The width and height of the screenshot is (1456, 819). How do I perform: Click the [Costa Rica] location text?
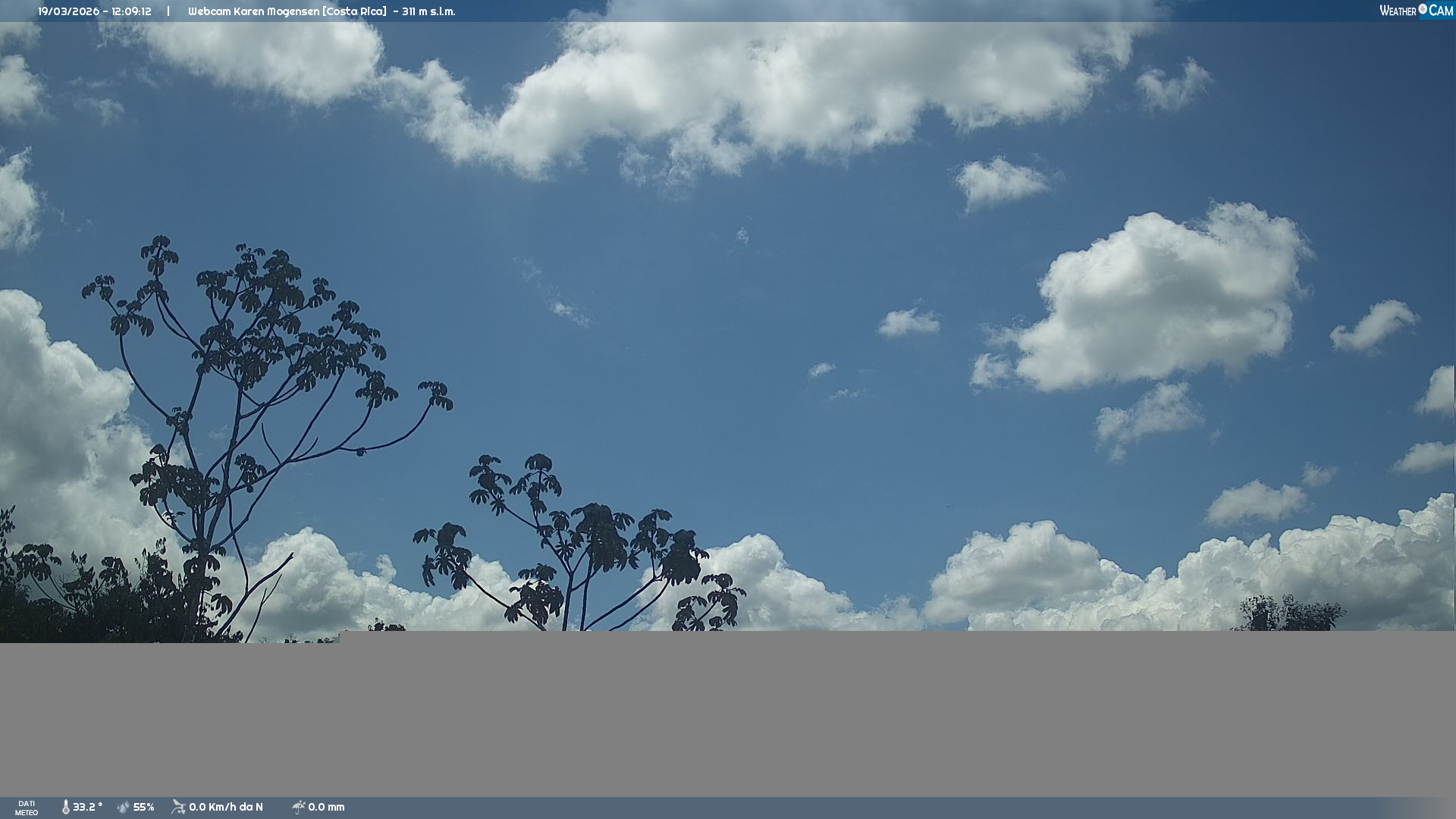tap(354, 11)
